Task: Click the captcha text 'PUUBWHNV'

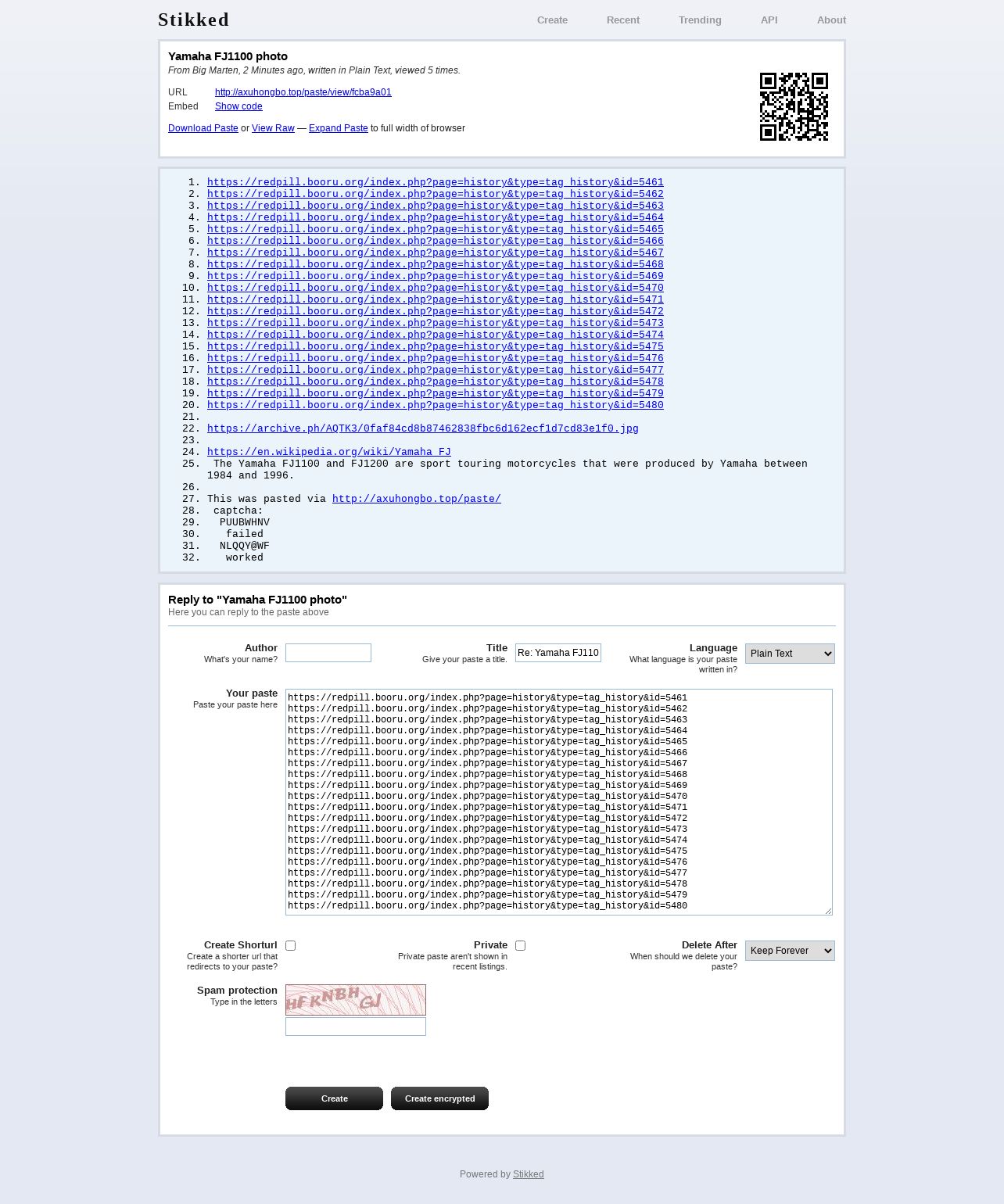Action: pyautogui.click(x=245, y=522)
